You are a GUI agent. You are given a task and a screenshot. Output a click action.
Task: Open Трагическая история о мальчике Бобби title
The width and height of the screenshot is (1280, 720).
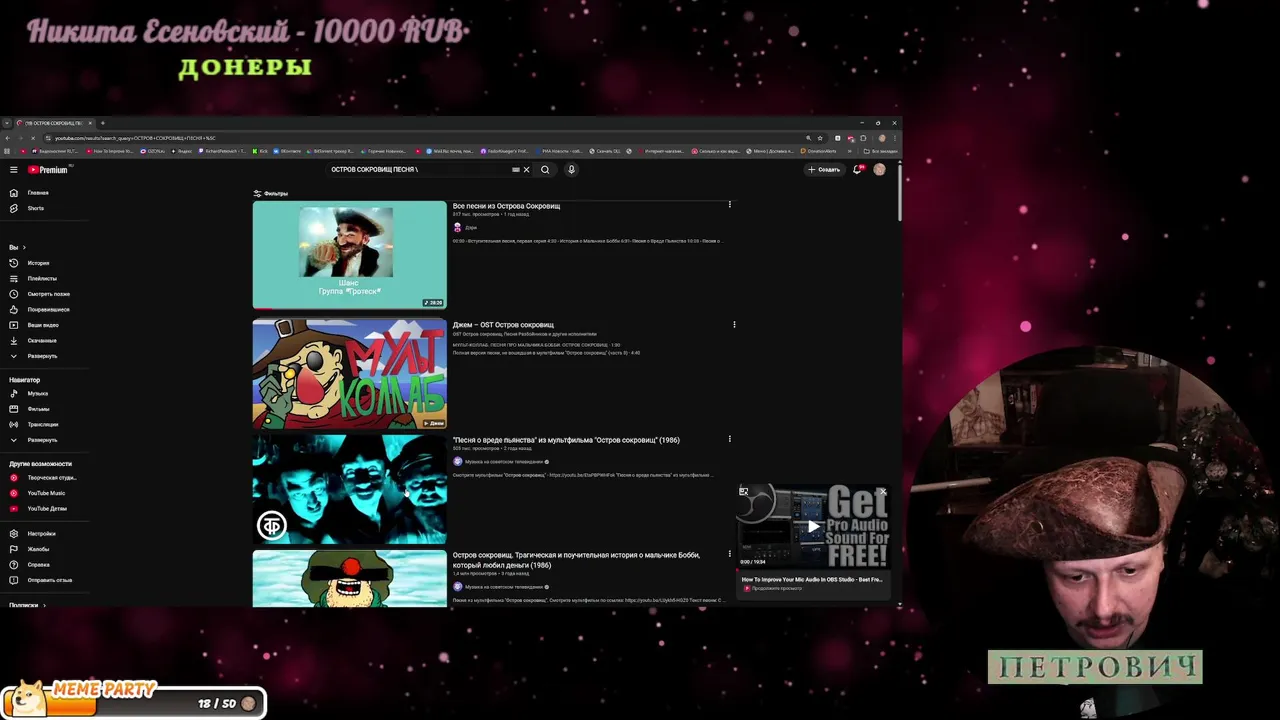point(576,560)
